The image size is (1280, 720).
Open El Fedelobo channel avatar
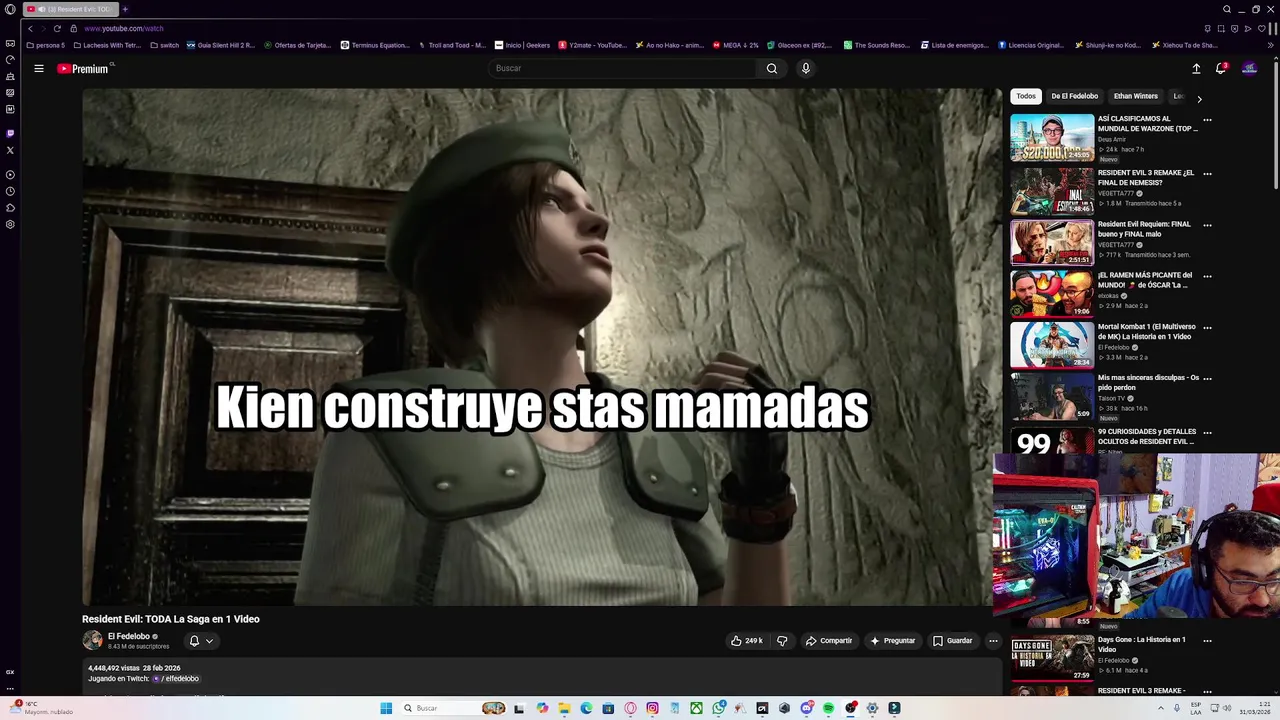(x=92, y=640)
